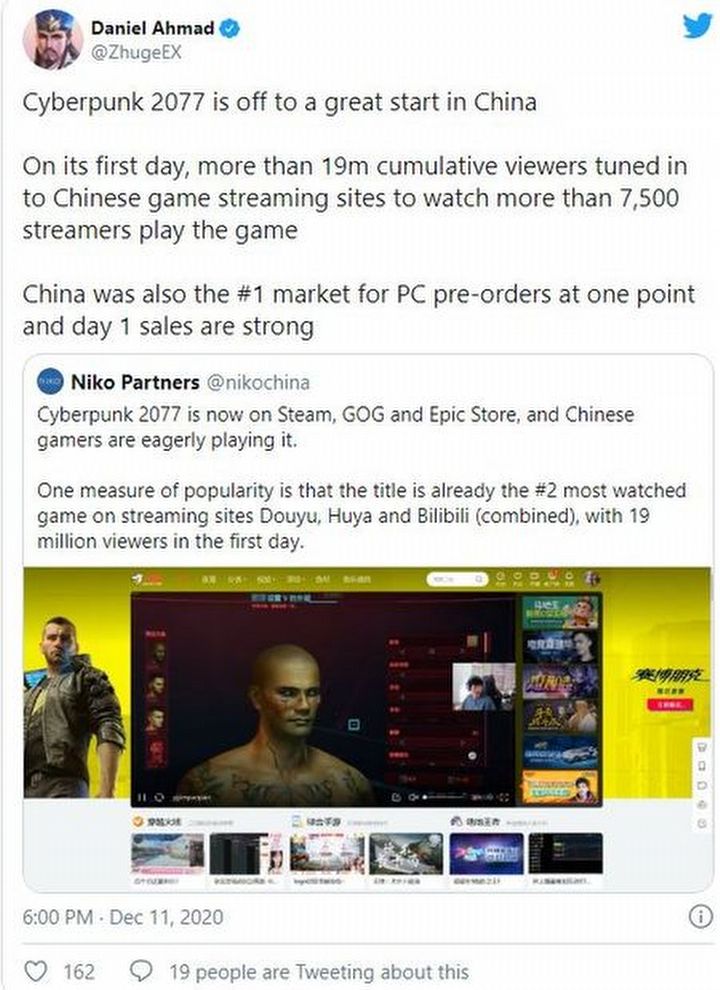Open the @nikochina handle
The image size is (720, 990).
(x=258, y=383)
